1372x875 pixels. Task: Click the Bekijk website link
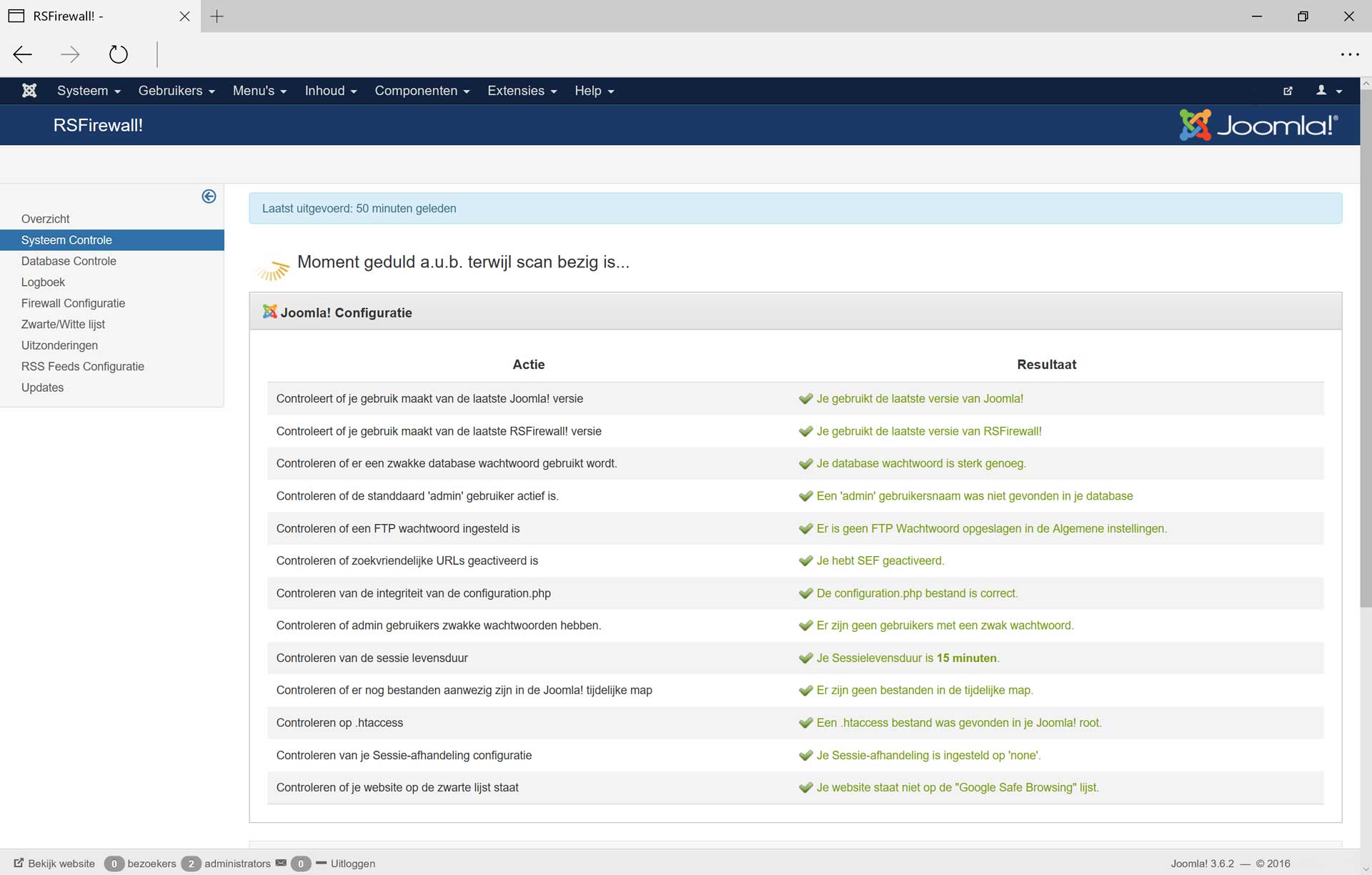click(x=54, y=864)
